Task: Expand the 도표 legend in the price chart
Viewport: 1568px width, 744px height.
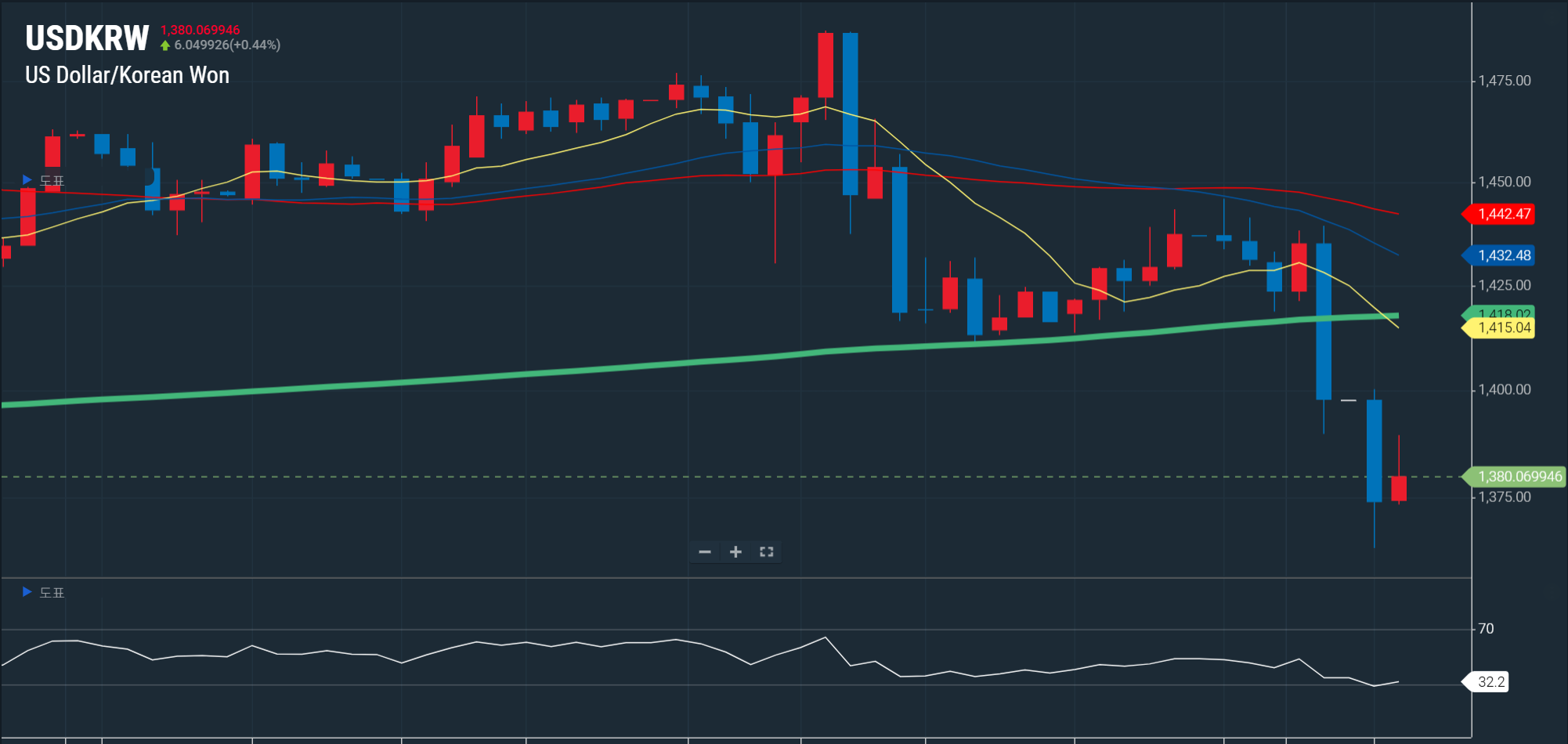Action: pyautogui.click(x=27, y=180)
